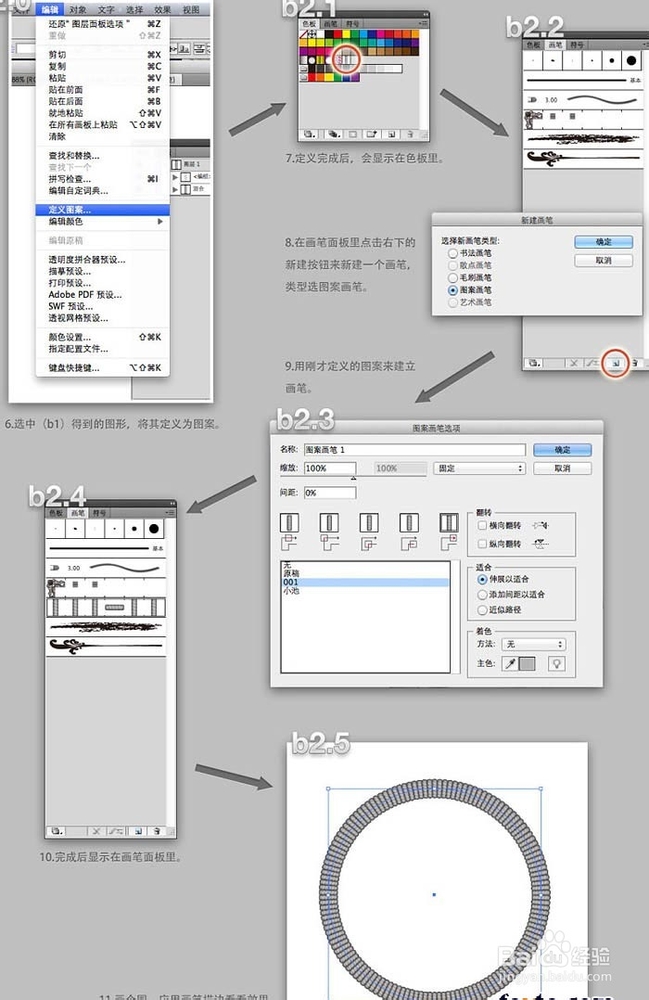Expand the <编组> layer row triangle
The height and width of the screenshot is (1000, 649).
[175, 177]
